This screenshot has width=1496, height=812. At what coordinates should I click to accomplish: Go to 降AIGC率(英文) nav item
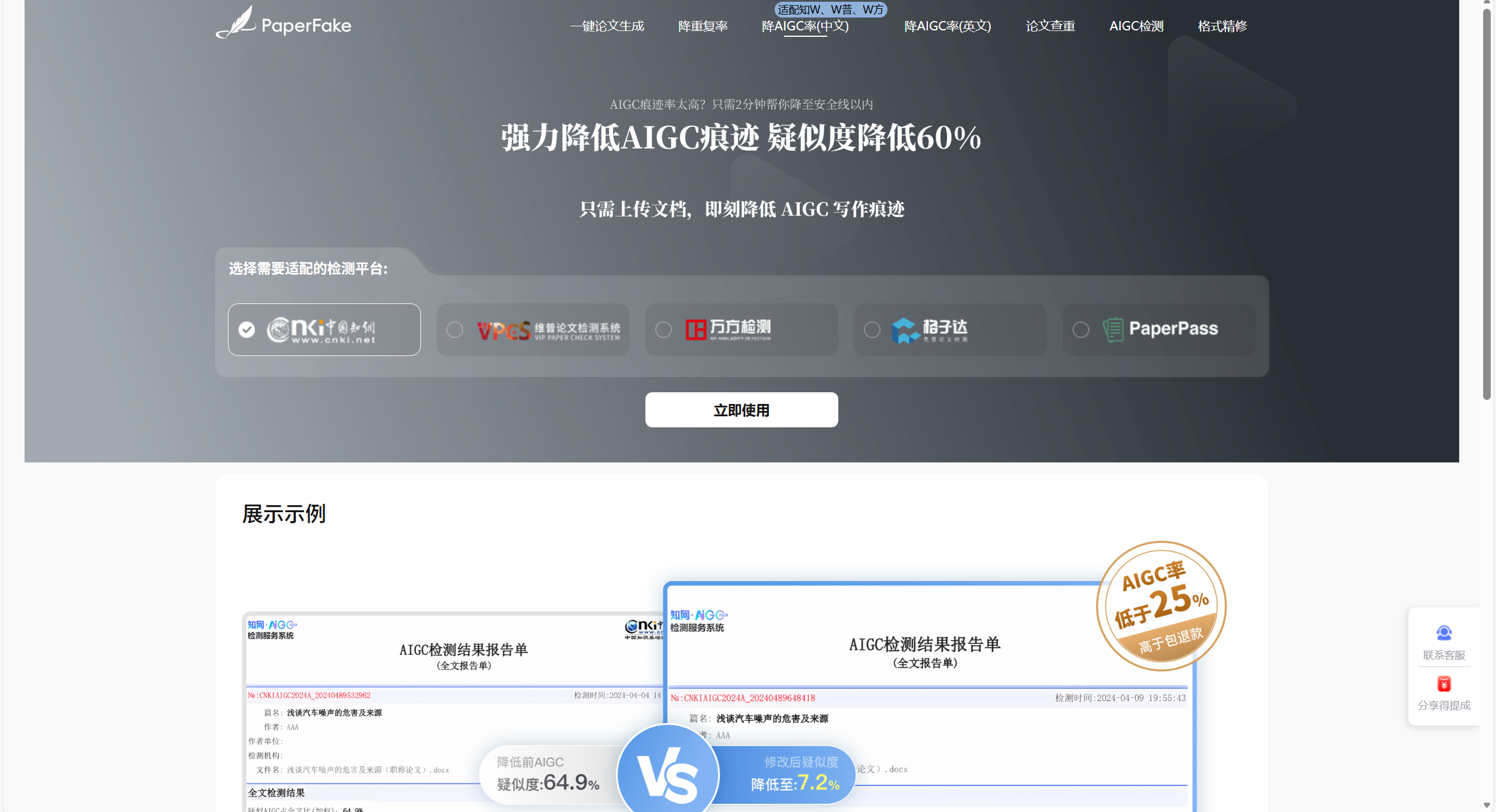pyautogui.click(x=947, y=26)
